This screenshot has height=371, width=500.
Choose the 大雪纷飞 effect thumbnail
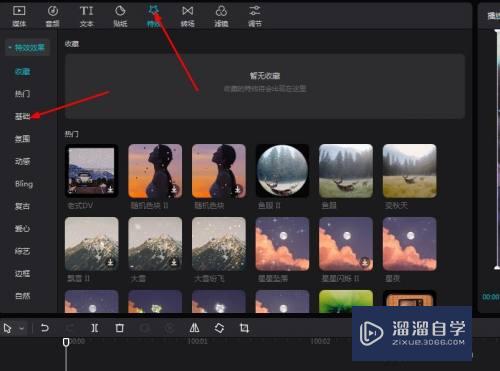point(219,244)
